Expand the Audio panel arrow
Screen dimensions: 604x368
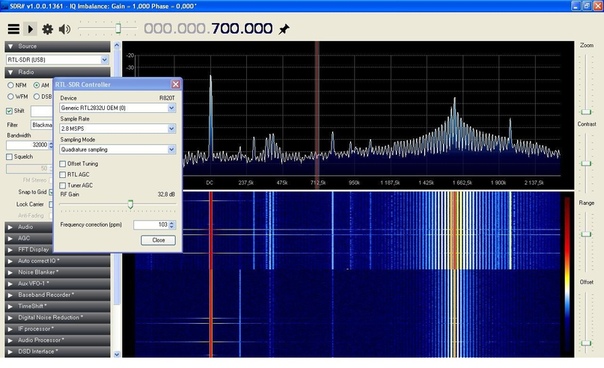[x=10, y=227]
